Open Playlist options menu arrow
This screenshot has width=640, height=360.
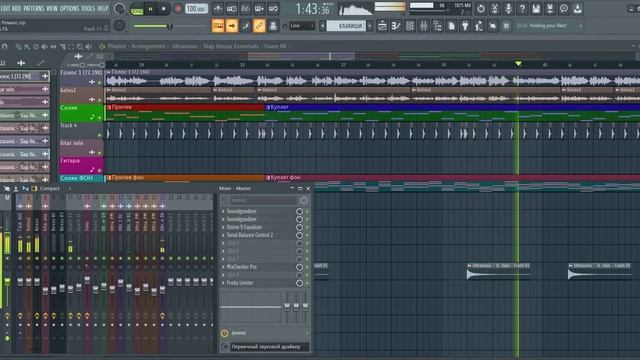coord(102,47)
